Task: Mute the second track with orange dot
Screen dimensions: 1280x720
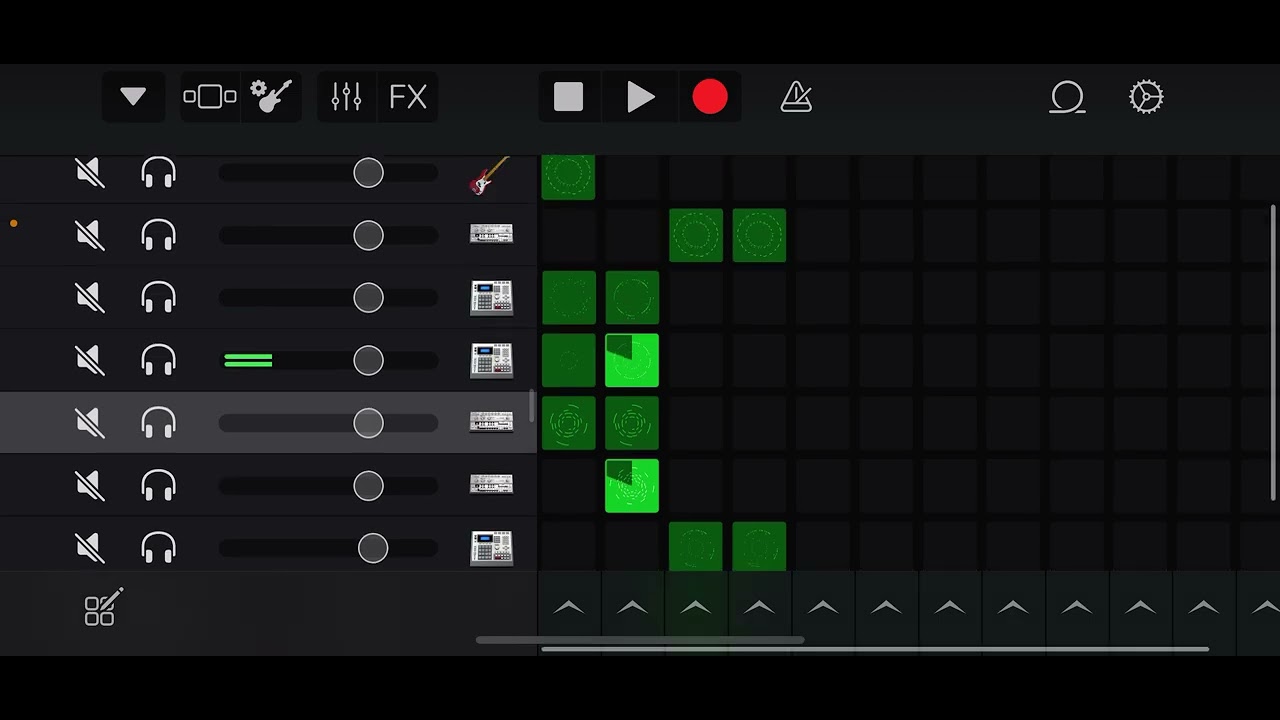Action: pyautogui.click(x=90, y=236)
